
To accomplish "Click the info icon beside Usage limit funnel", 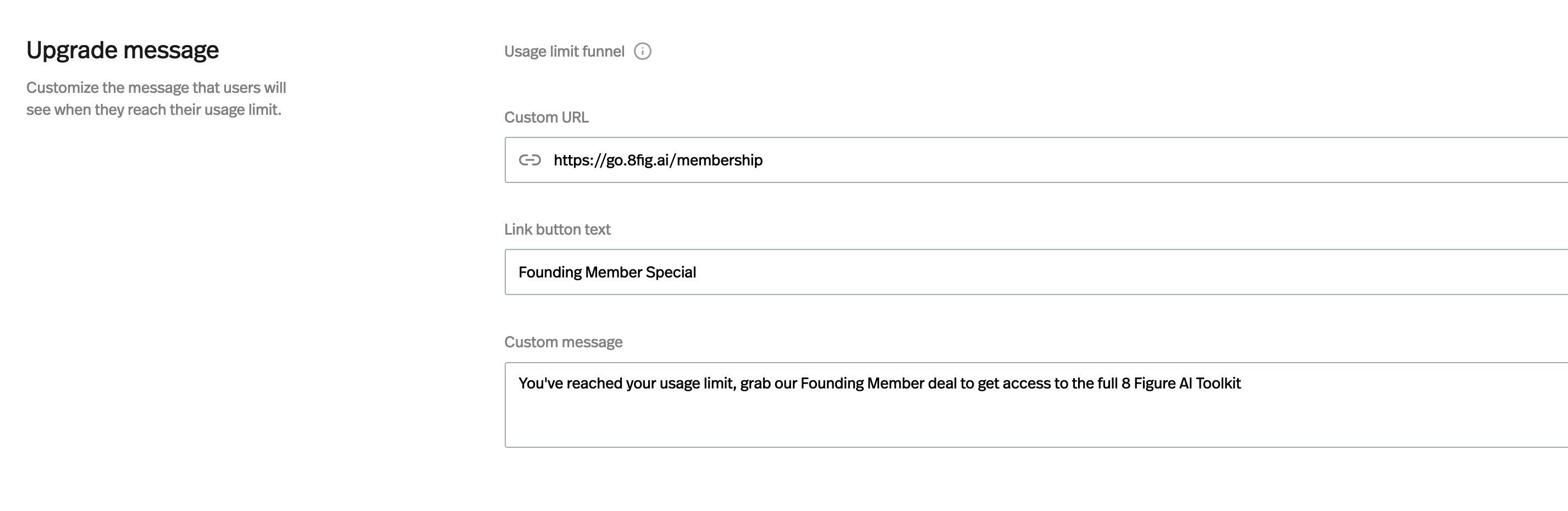I will pyautogui.click(x=642, y=51).
